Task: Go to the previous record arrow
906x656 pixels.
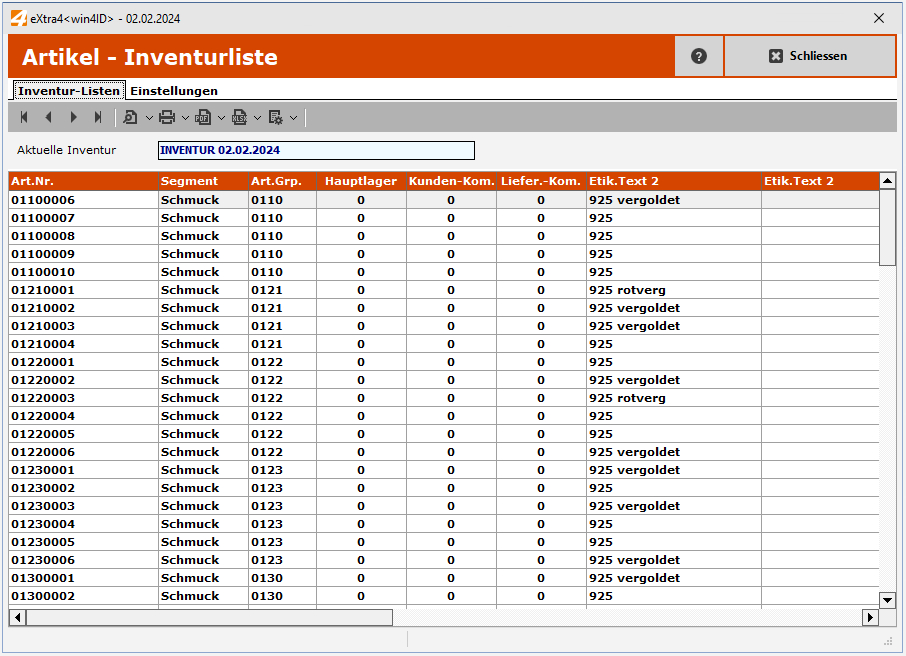Action: (48, 117)
